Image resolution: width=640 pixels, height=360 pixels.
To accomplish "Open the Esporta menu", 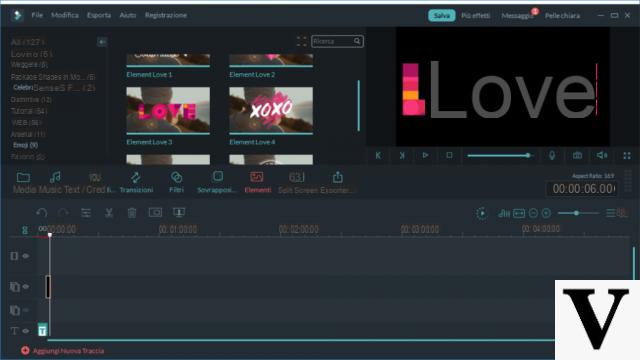I will coord(99,15).
